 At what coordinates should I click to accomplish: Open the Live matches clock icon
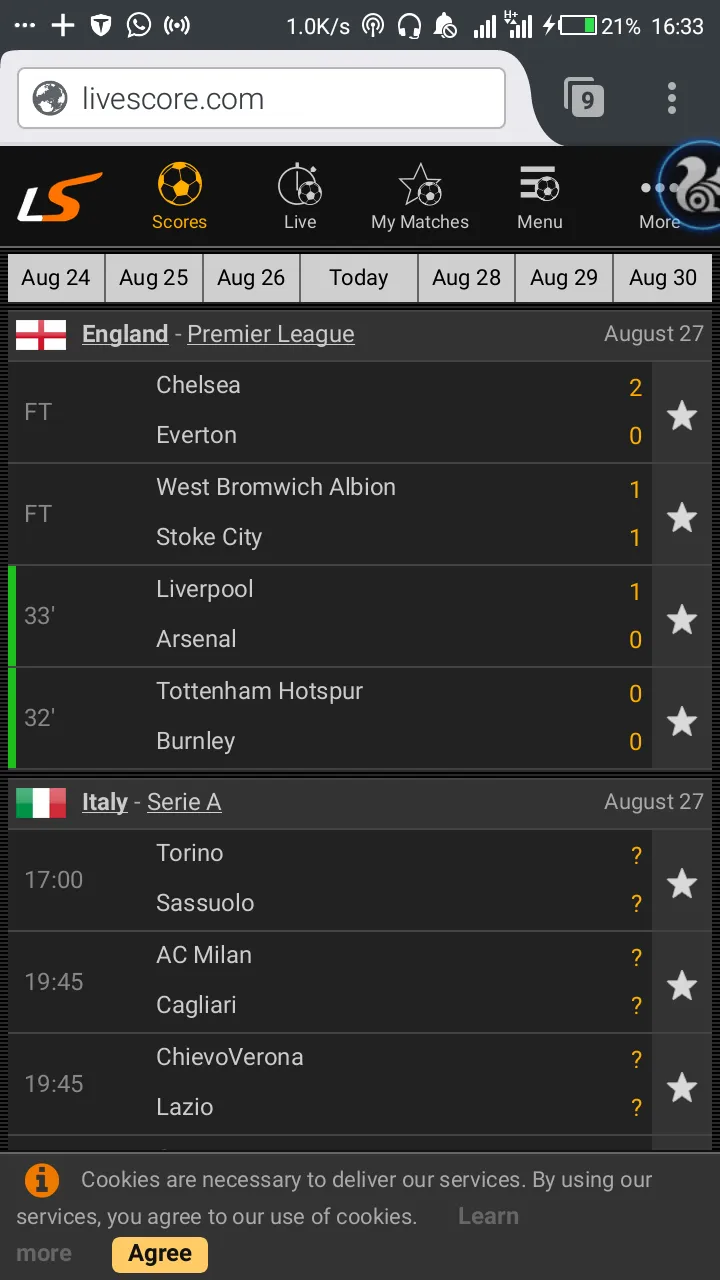299,186
